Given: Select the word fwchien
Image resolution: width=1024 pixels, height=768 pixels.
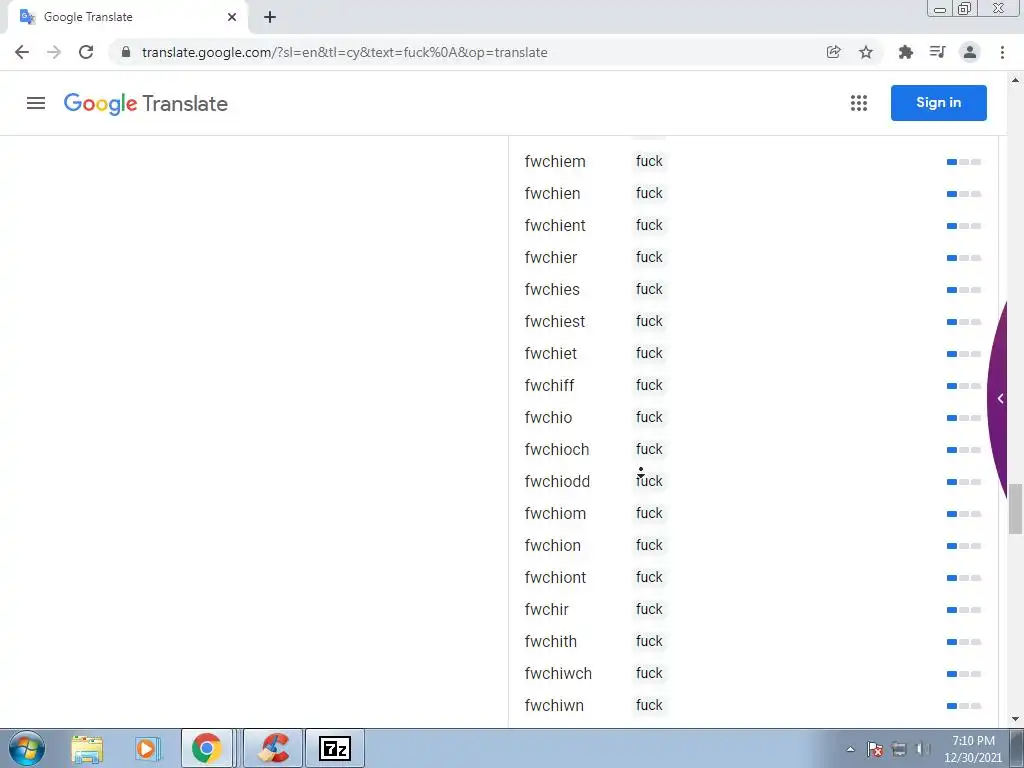Looking at the screenshot, I should [x=552, y=193].
